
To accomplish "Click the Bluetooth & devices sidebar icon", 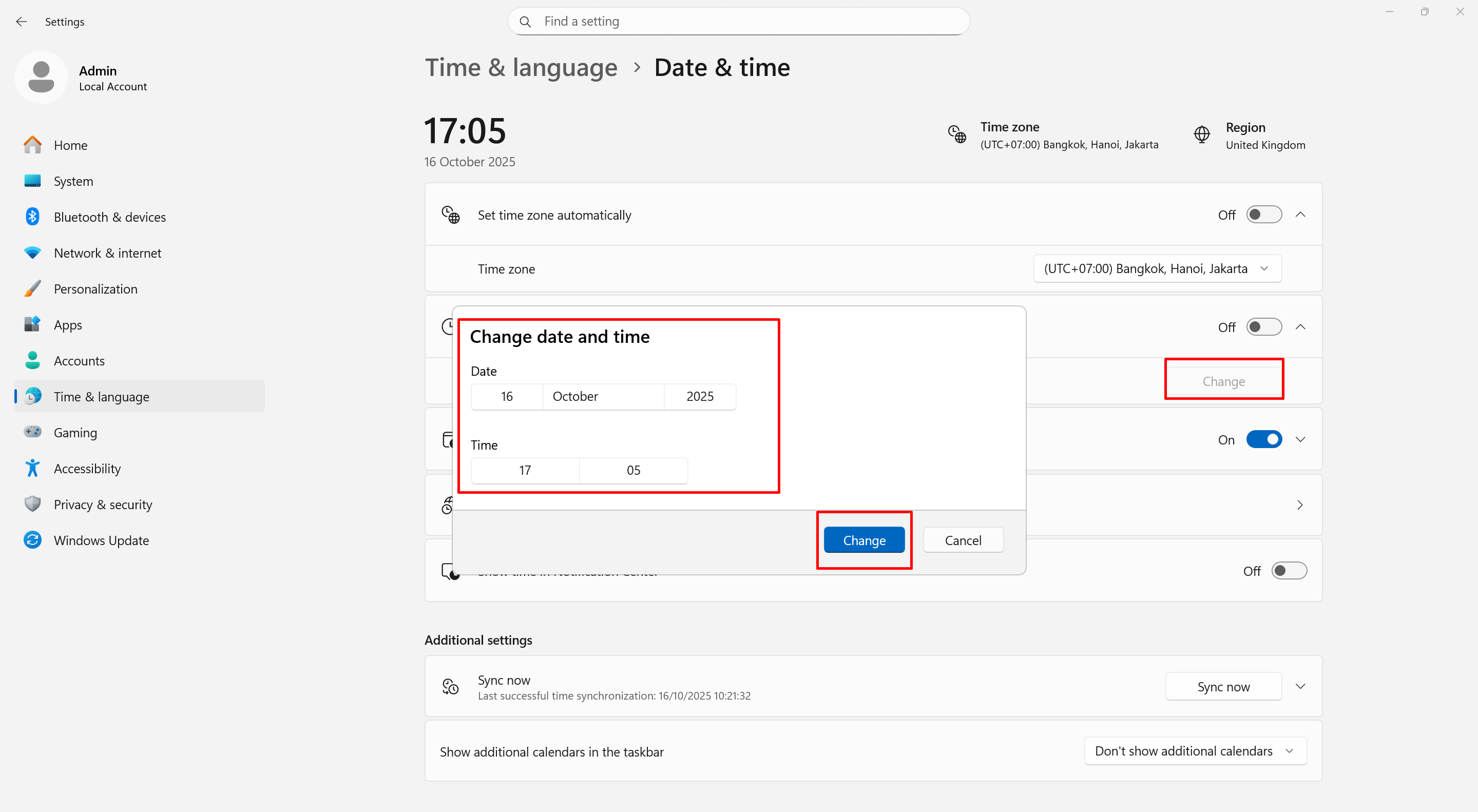I will click(x=32, y=217).
